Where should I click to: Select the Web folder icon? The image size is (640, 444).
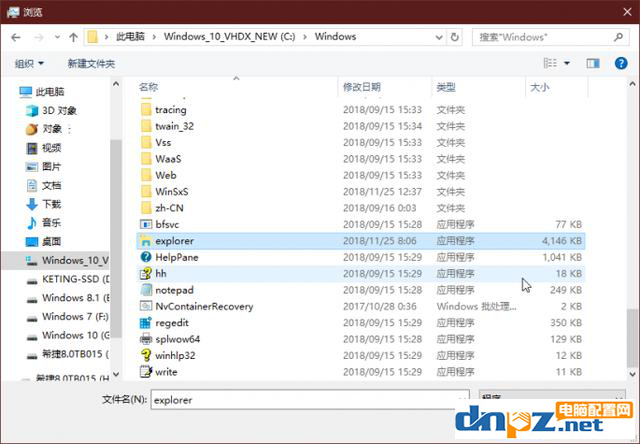(x=146, y=175)
